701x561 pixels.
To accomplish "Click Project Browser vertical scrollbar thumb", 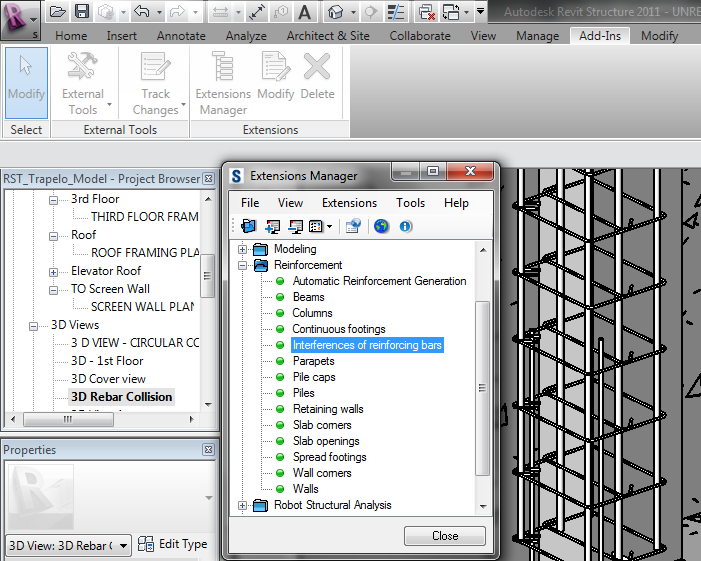I will tap(207, 276).
